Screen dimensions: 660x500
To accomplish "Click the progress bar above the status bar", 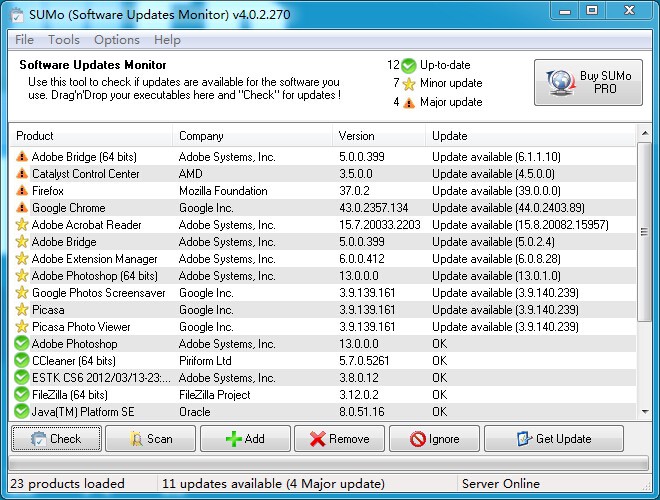I will pos(328,463).
